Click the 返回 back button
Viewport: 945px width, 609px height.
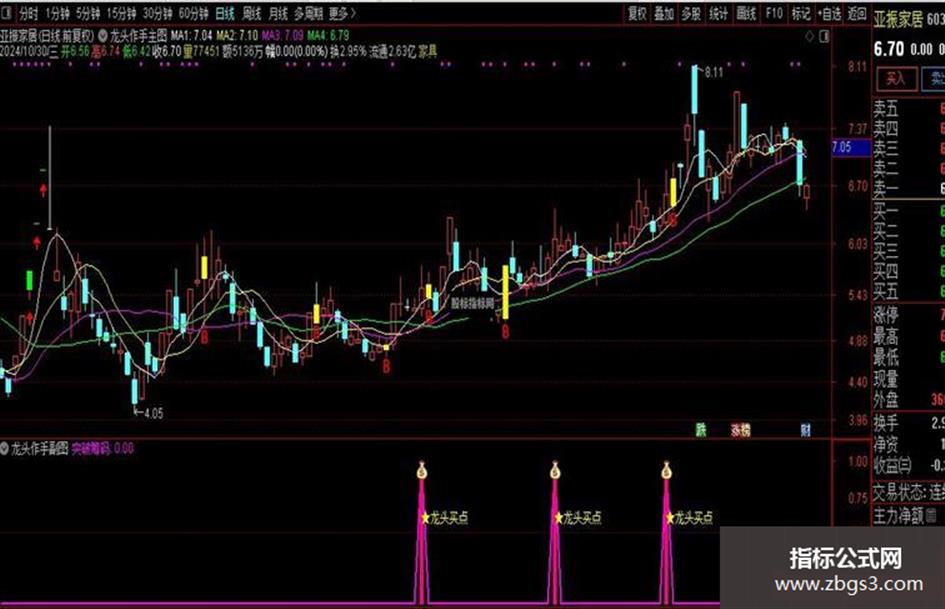click(x=857, y=13)
